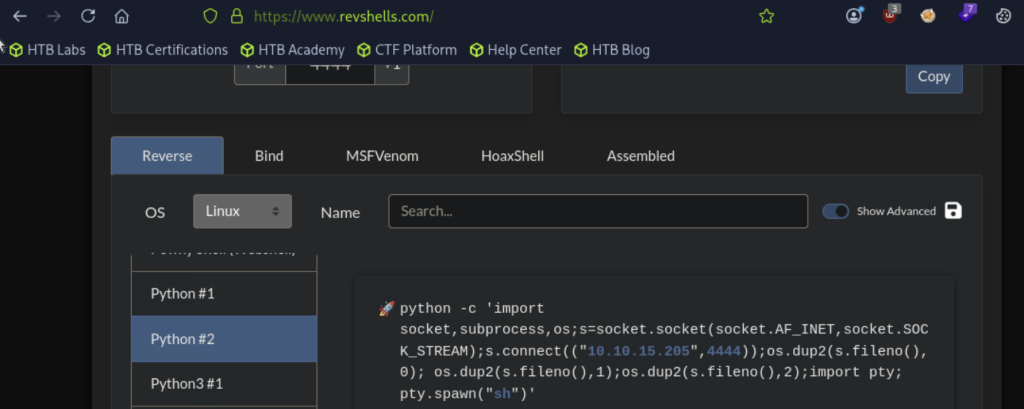
Task: Open the cookie extension icon
Action: tap(1003, 16)
